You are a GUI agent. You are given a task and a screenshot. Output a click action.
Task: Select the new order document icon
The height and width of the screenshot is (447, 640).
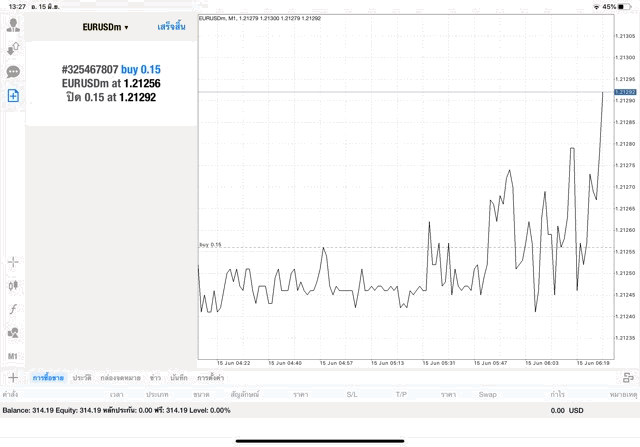pyautogui.click(x=13, y=96)
